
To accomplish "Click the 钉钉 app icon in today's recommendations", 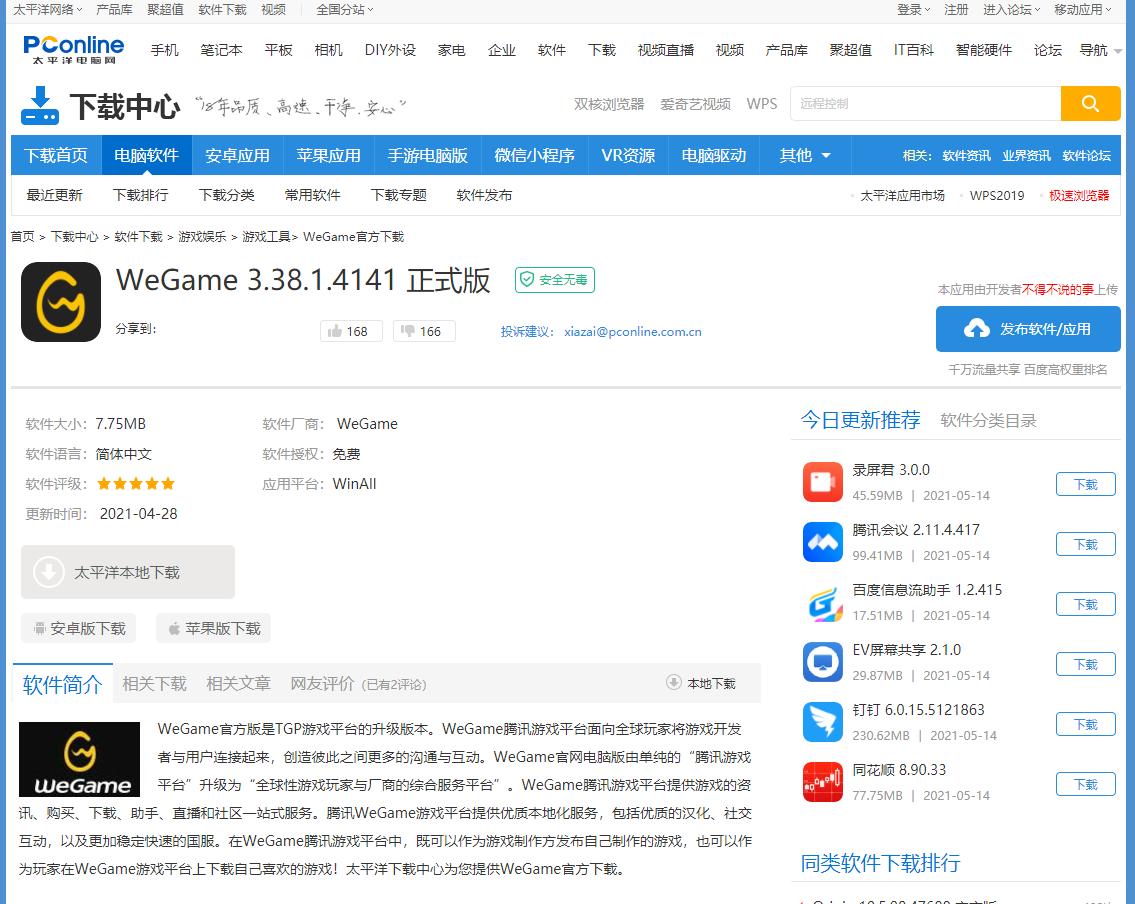I will click(822, 722).
